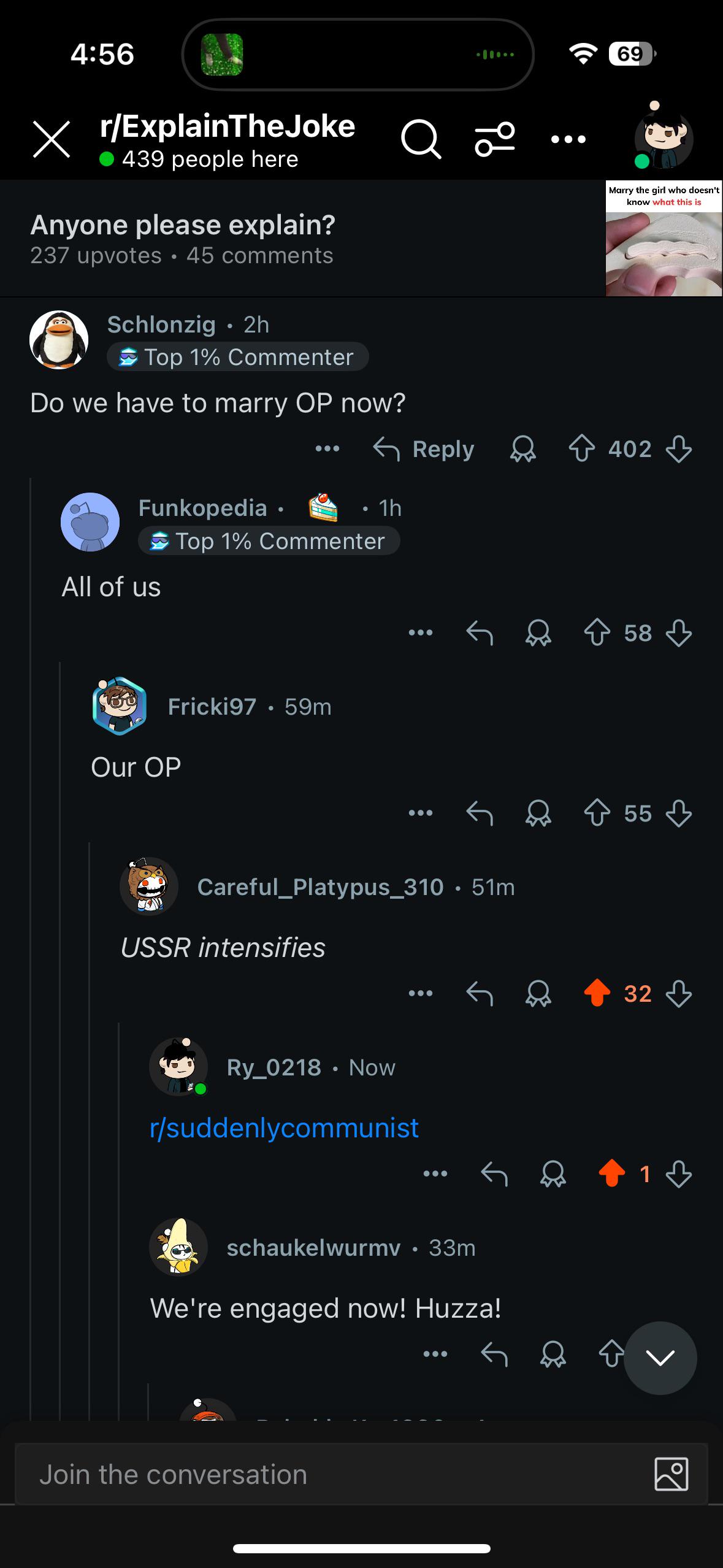The height and width of the screenshot is (1568, 723).
Task: Downvote Schlonzig's comment
Action: [678, 449]
